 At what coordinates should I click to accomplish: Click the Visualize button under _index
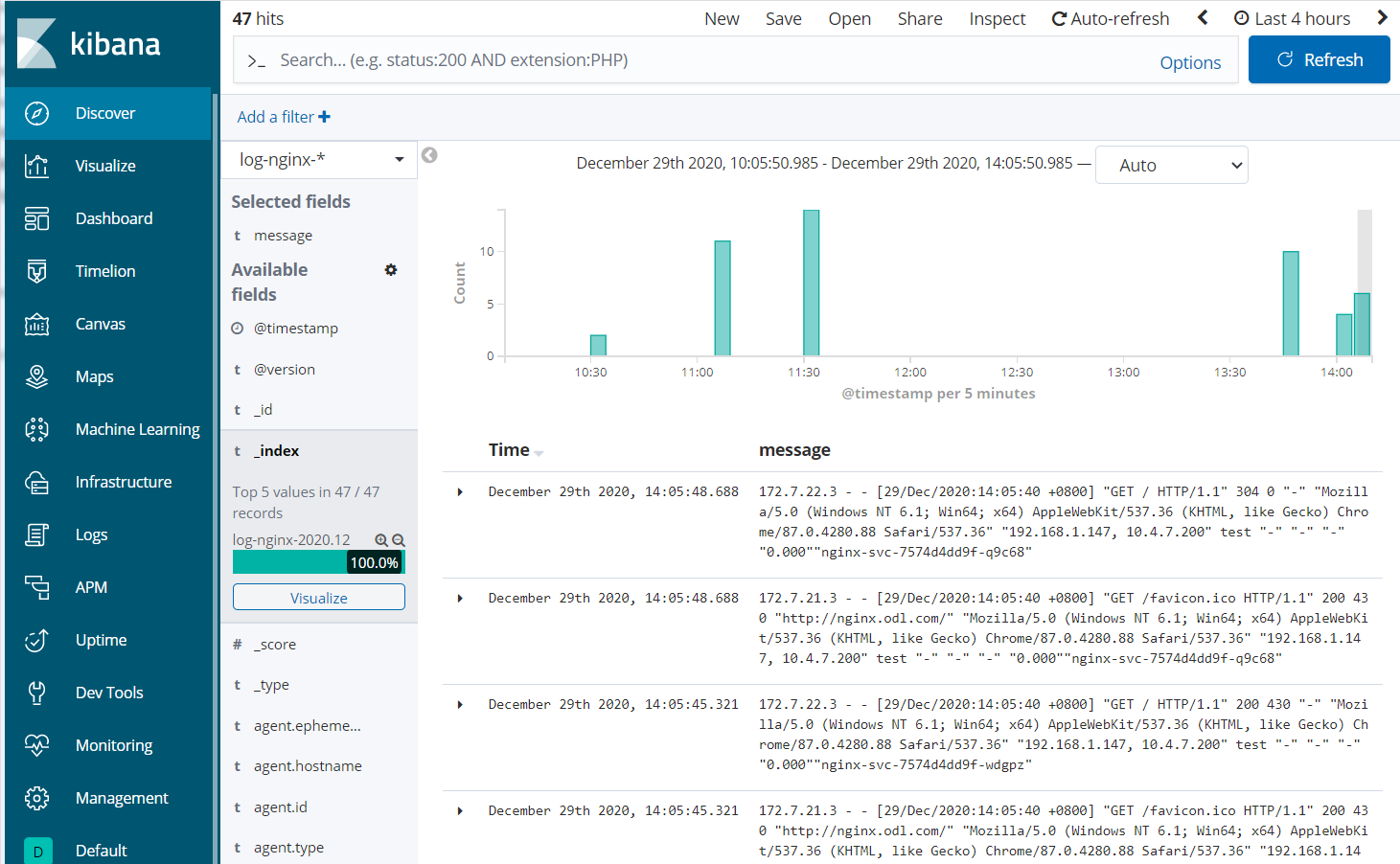319,598
